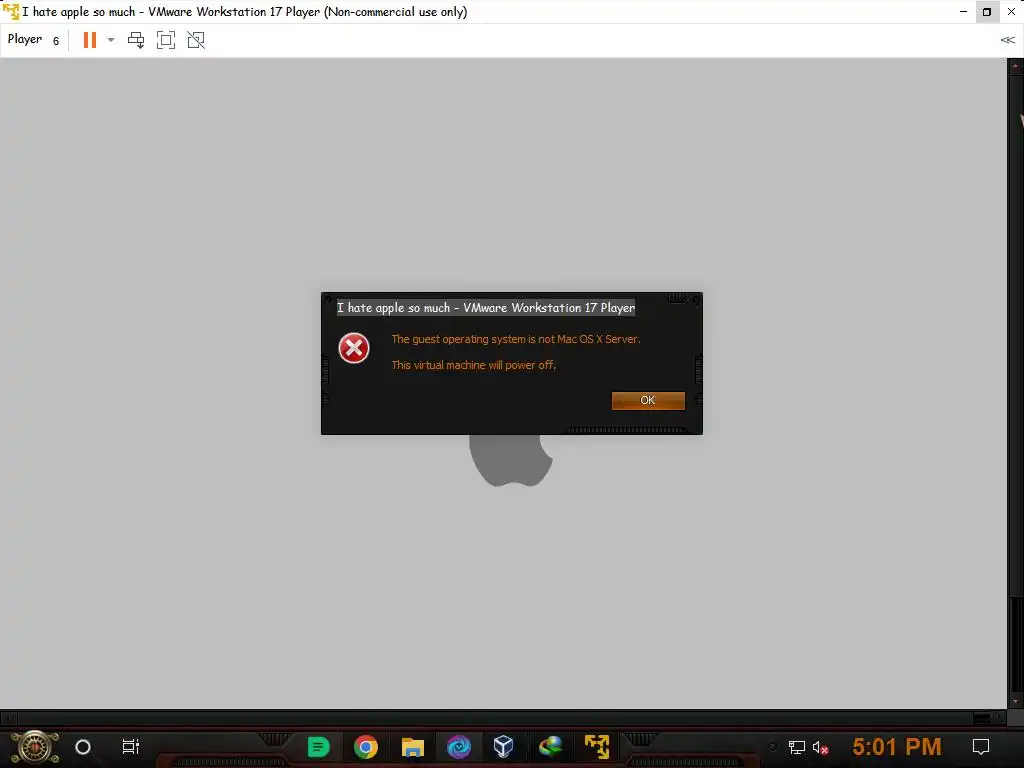Open the Action Center notifications icon
Image resolution: width=1024 pixels, height=768 pixels.
981,746
